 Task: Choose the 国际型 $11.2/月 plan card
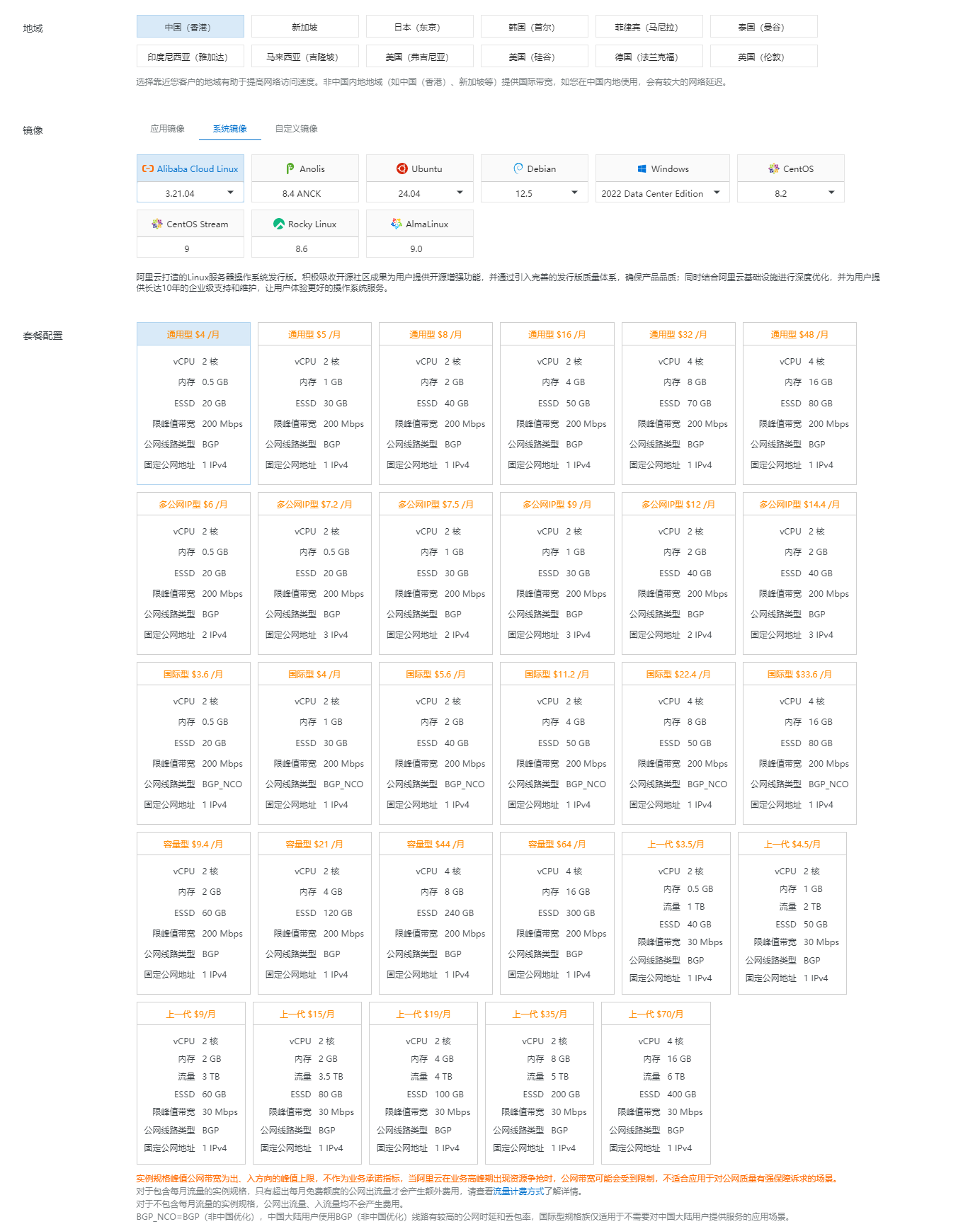coord(557,743)
